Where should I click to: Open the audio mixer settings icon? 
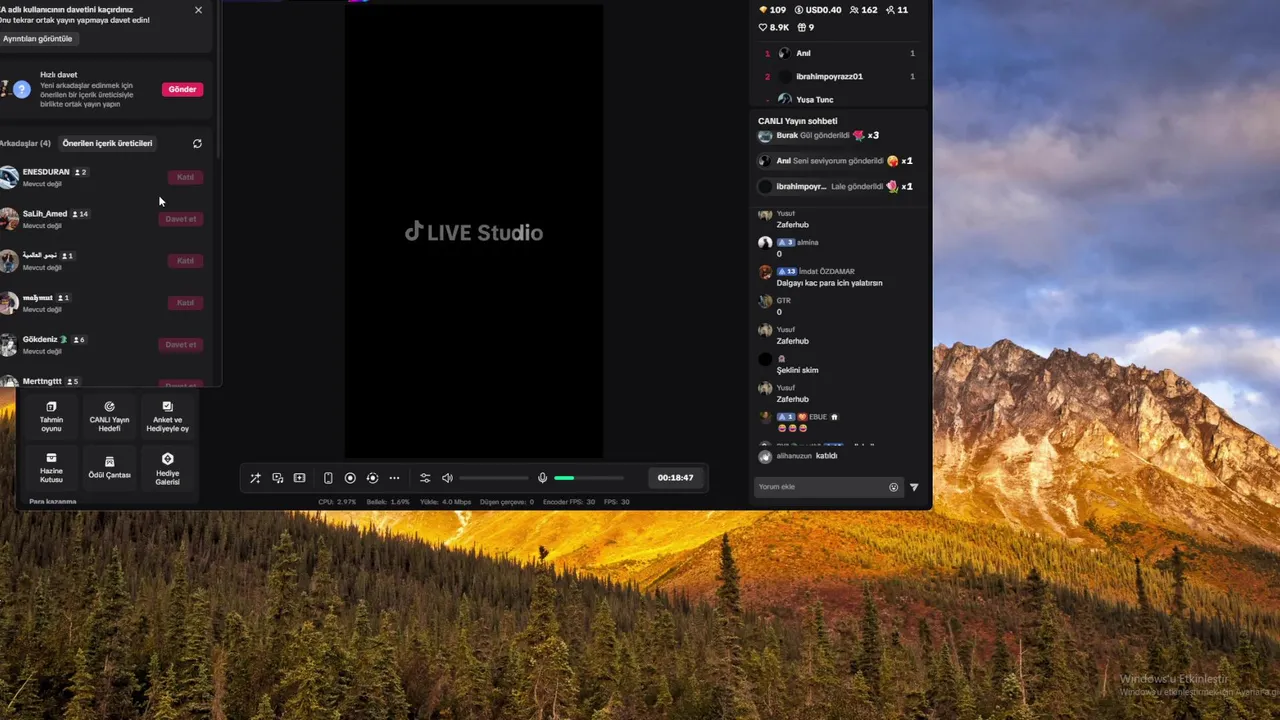coord(425,478)
